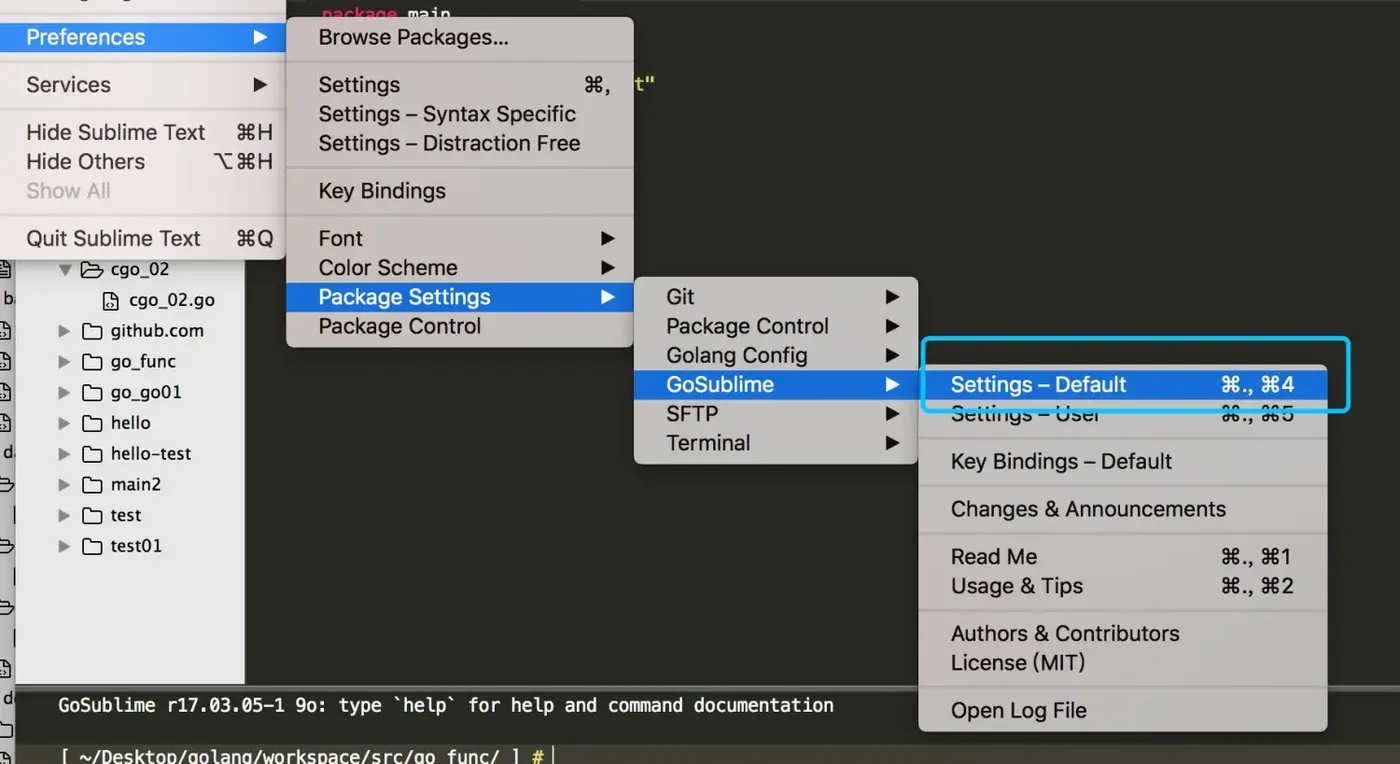Viewport: 1400px width, 764px height.
Task: Click the GoSublime r17.03.05-1 help text
Action: pyautogui.click(x=446, y=705)
